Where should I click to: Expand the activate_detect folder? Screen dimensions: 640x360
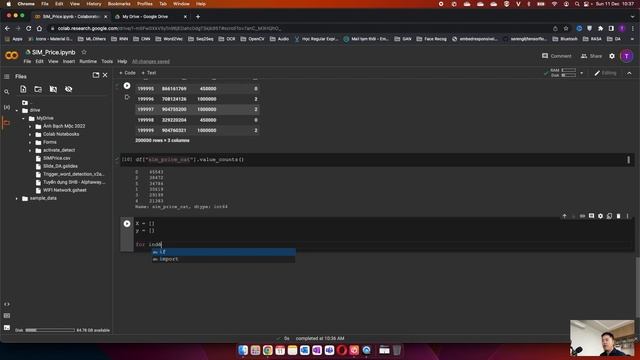pos(30,150)
